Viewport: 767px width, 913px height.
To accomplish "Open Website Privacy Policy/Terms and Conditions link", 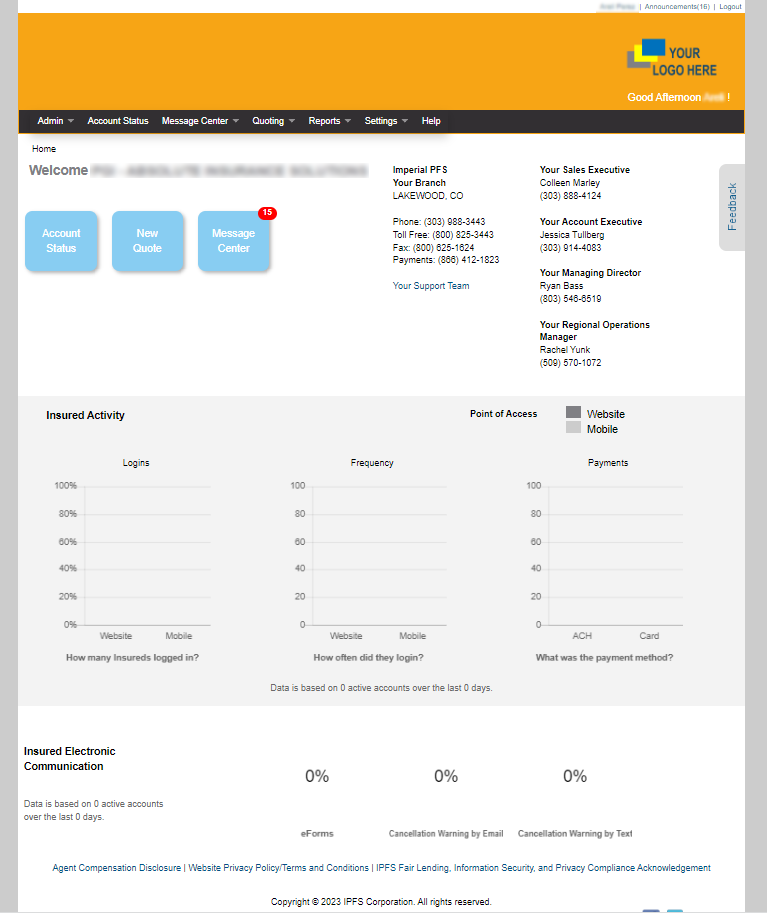I will (x=278, y=868).
